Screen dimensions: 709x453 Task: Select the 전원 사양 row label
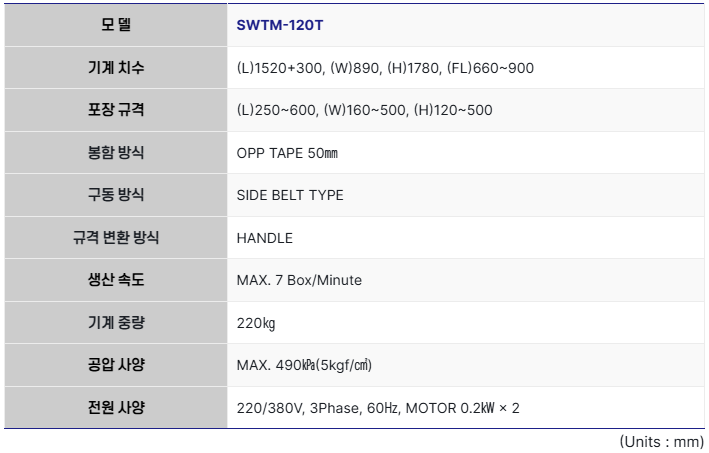(116, 407)
